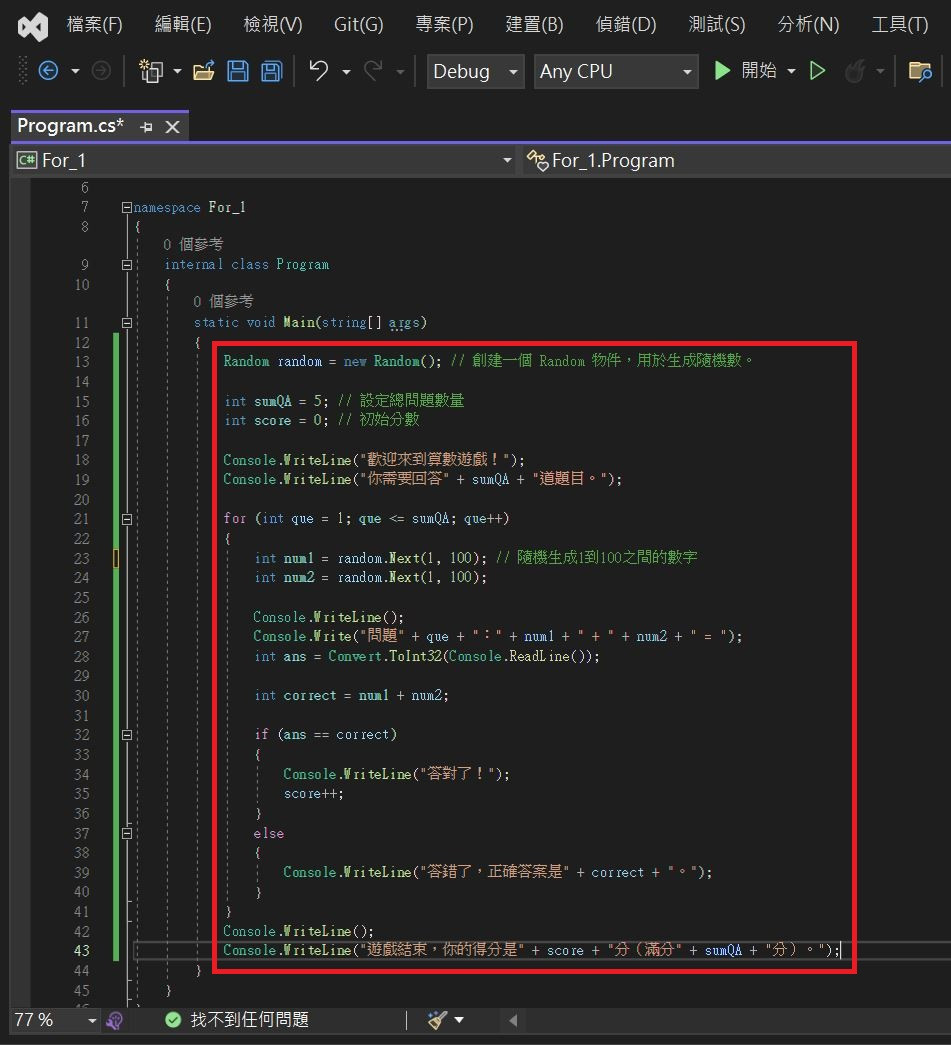Open the 偵錯(D) menu
The width and height of the screenshot is (951, 1045).
[x=626, y=25]
